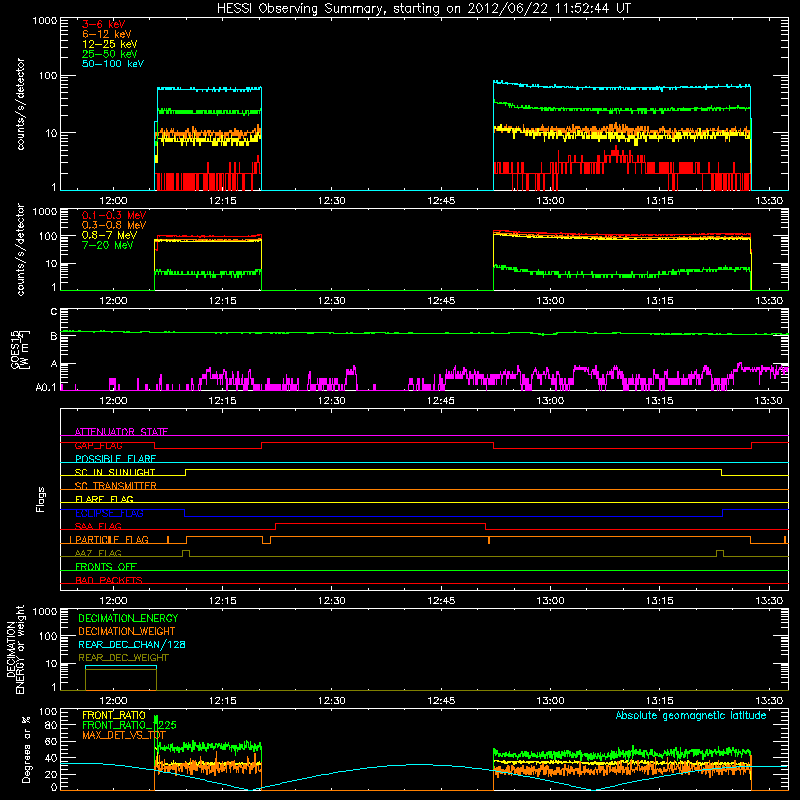Click the decimation energy or weight axis label
This screenshot has height=800, width=800.
click(x=15, y=649)
